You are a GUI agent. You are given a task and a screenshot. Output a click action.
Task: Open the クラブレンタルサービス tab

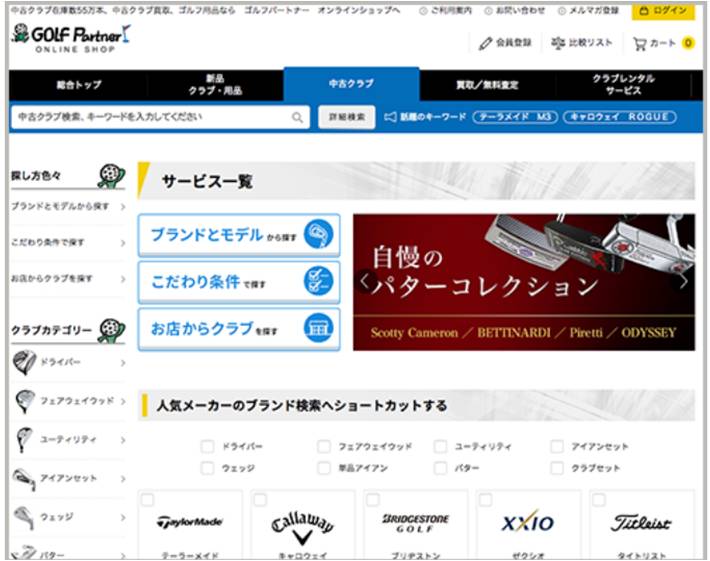pyautogui.click(x=624, y=85)
